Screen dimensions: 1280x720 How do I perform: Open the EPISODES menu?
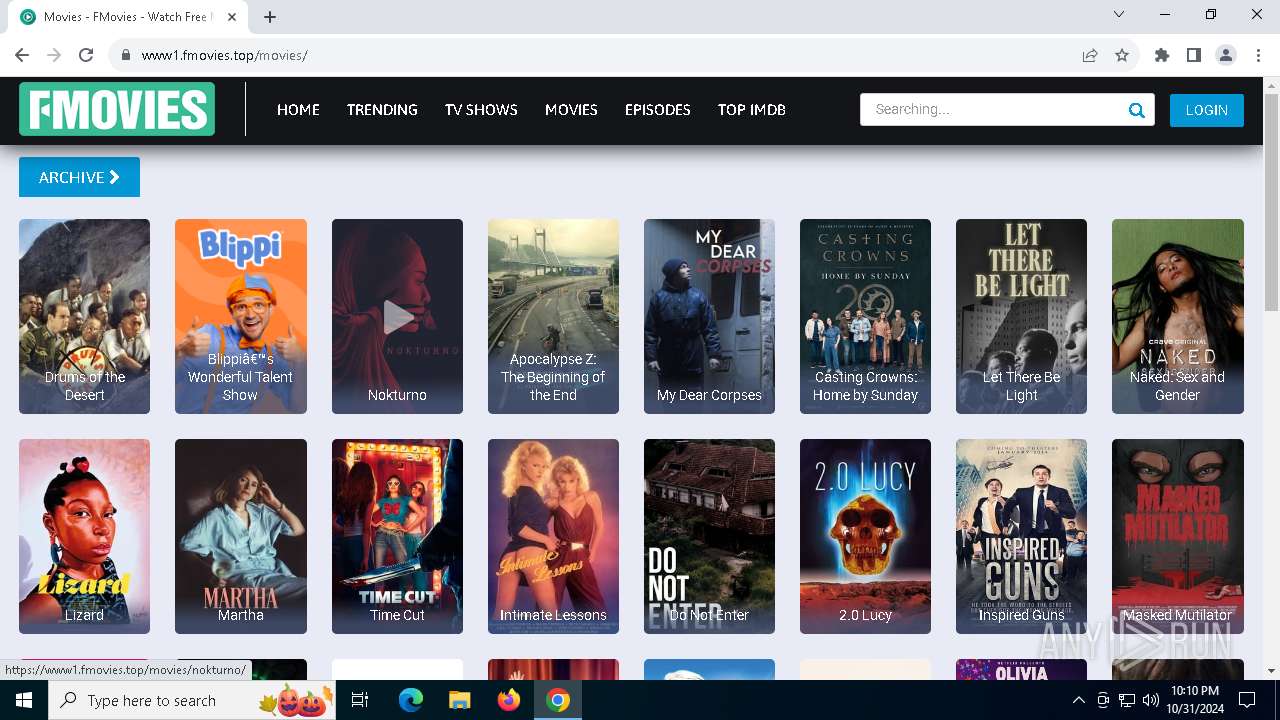pyautogui.click(x=658, y=110)
